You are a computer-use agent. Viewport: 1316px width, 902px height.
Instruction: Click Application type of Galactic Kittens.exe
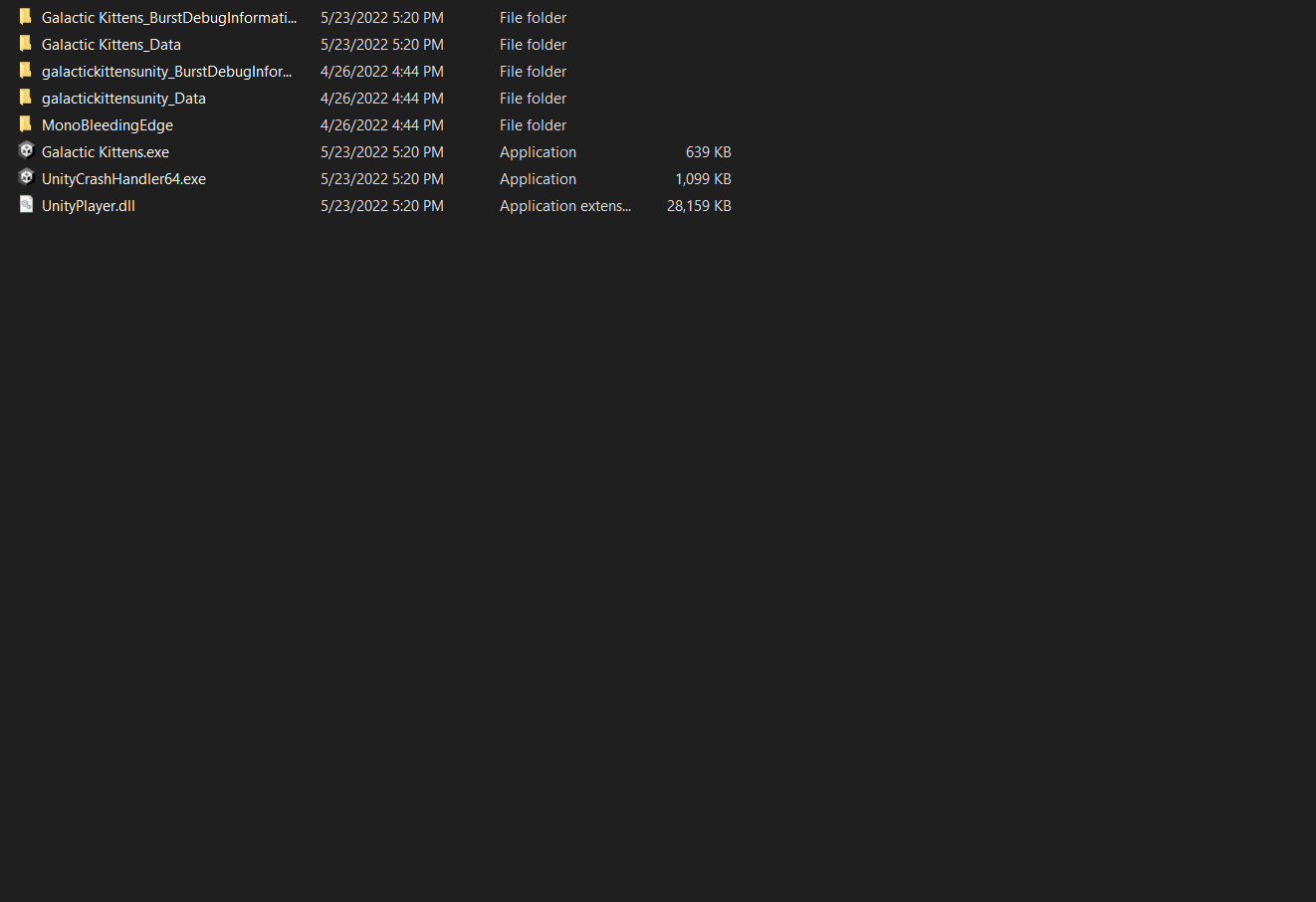point(539,152)
